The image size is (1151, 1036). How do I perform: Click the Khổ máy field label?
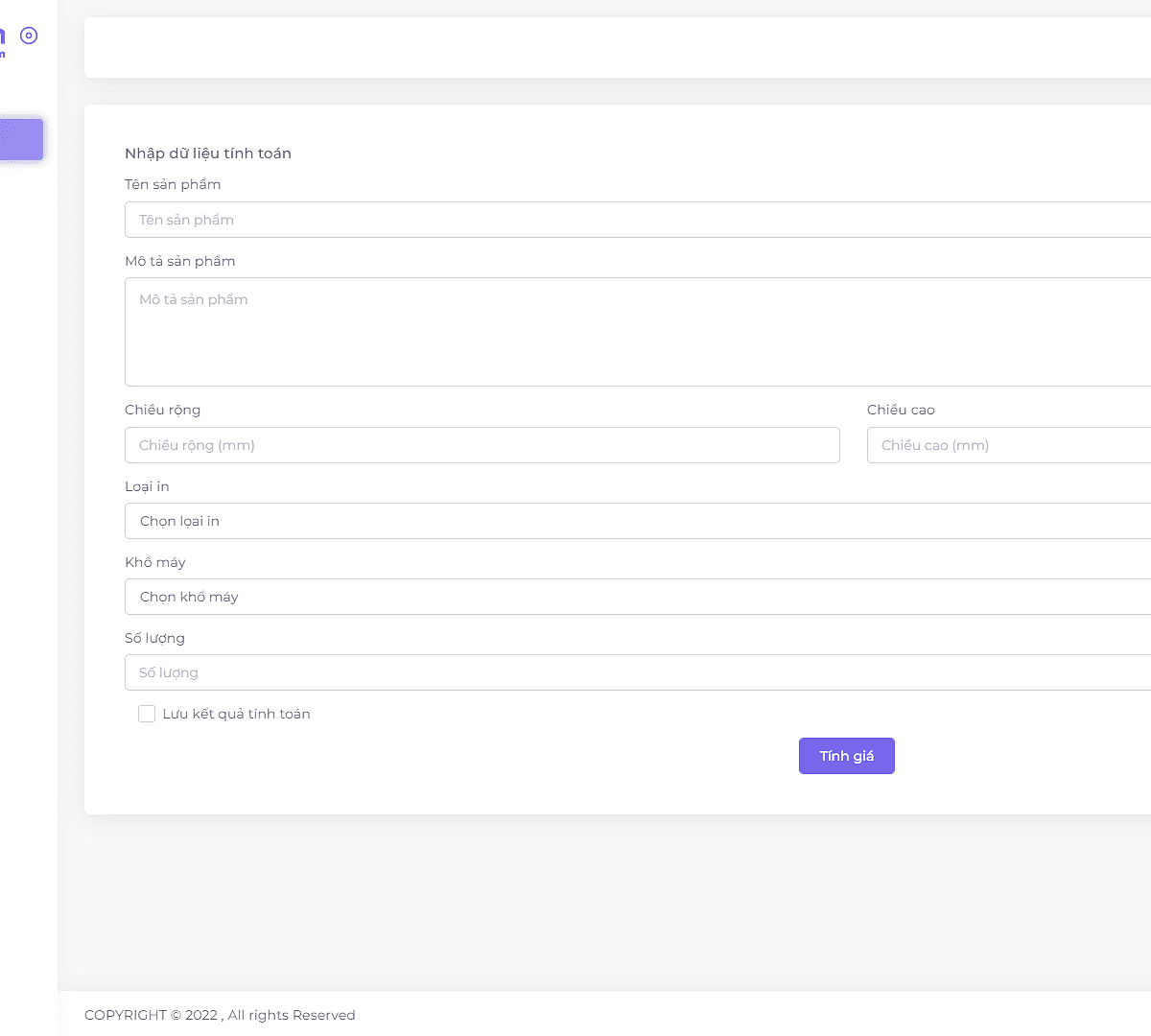(155, 562)
